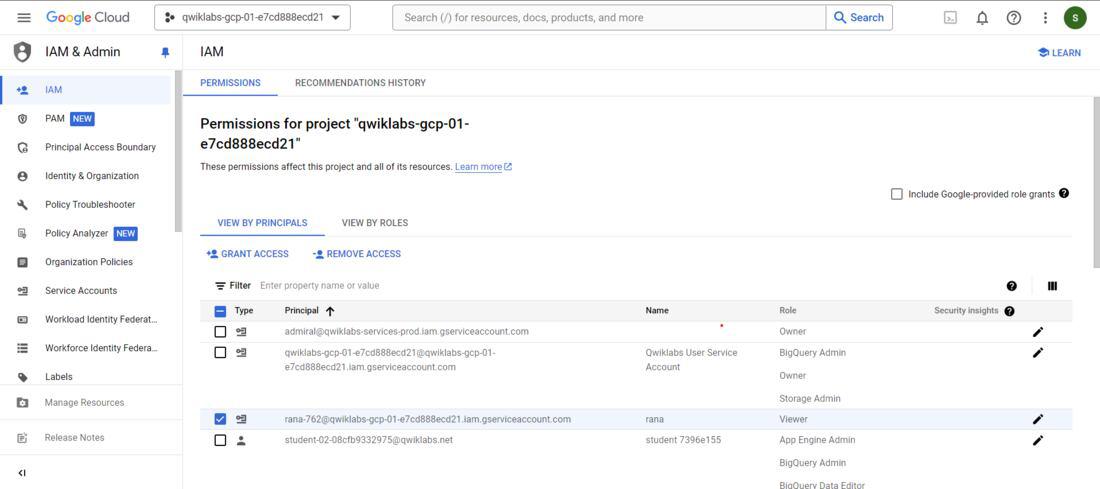1100x489 pixels.
Task: Uncheck the rana-762 service account row
Action: [x=220, y=419]
